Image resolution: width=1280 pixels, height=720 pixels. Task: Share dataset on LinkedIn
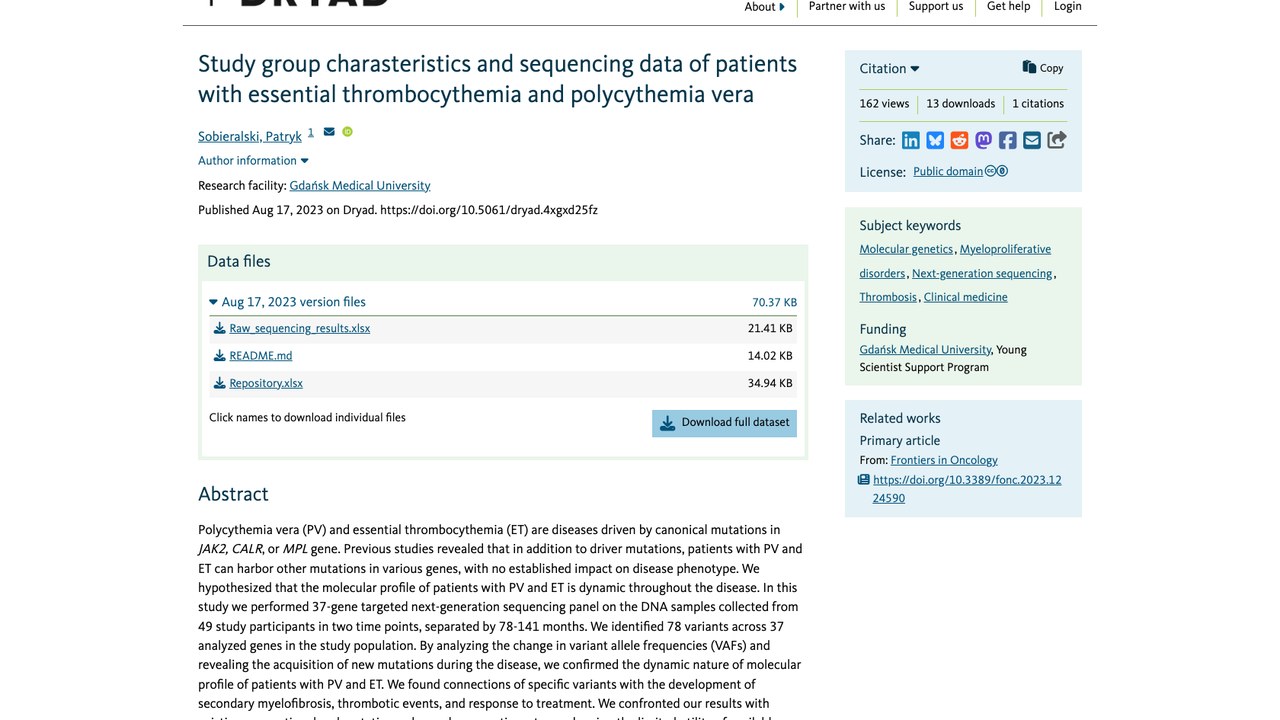[x=910, y=140]
